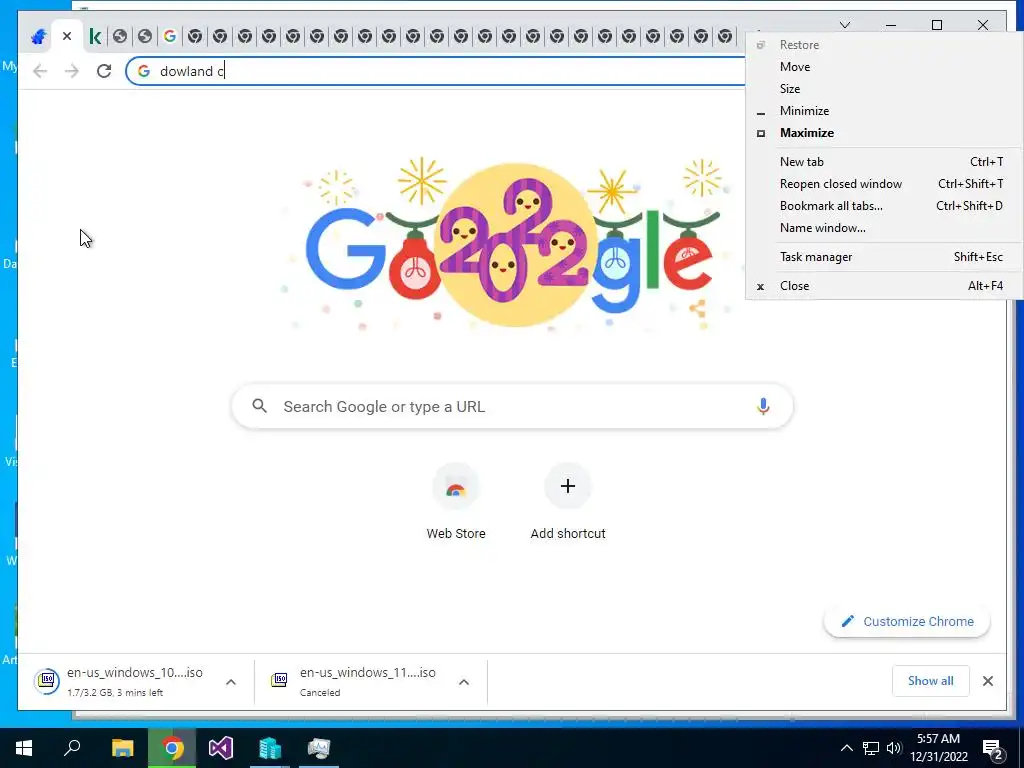The image size is (1024, 768).
Task: Expand options for Windows 10 iso download
Action: click(x=231, y=682)
